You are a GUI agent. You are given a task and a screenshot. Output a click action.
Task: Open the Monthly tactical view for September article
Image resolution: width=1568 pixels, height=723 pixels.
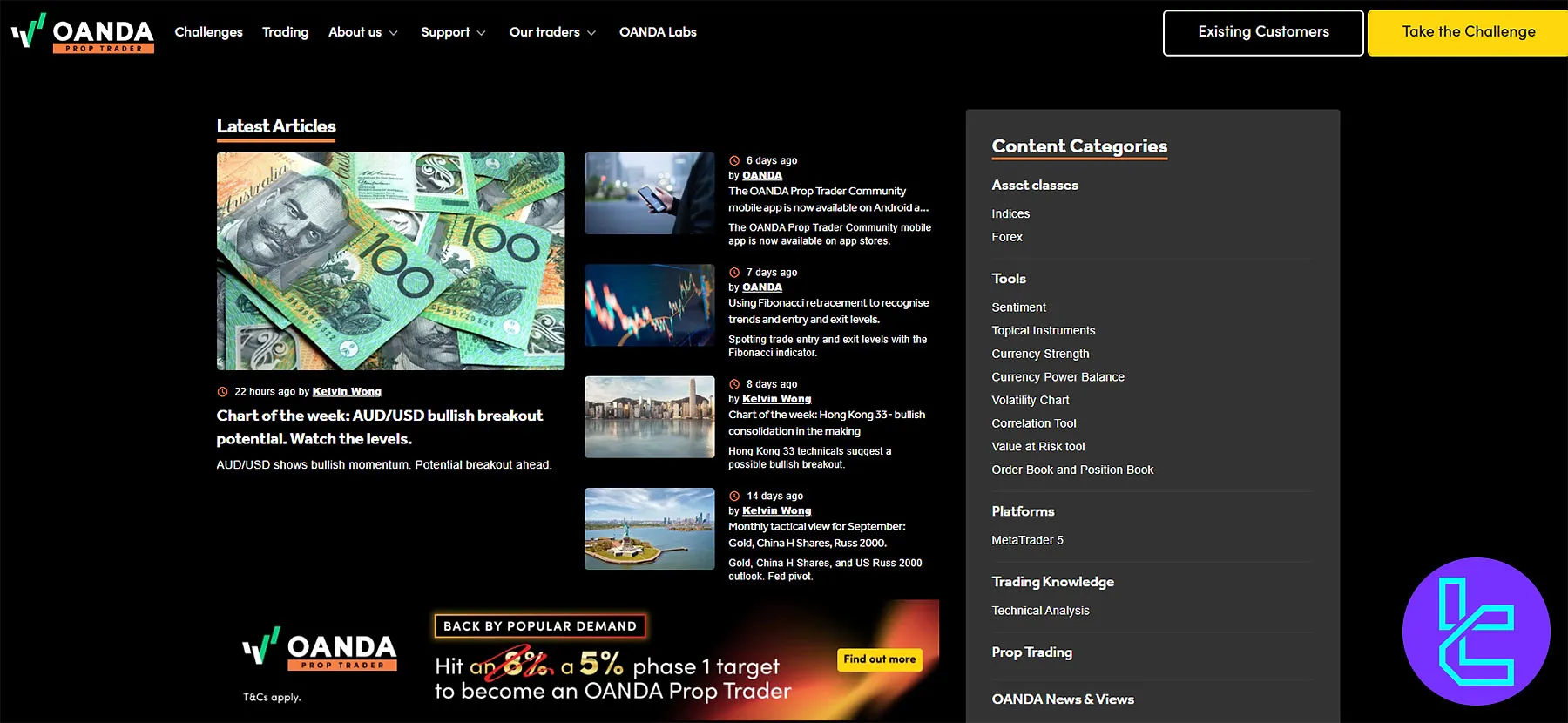coord(817,535)
